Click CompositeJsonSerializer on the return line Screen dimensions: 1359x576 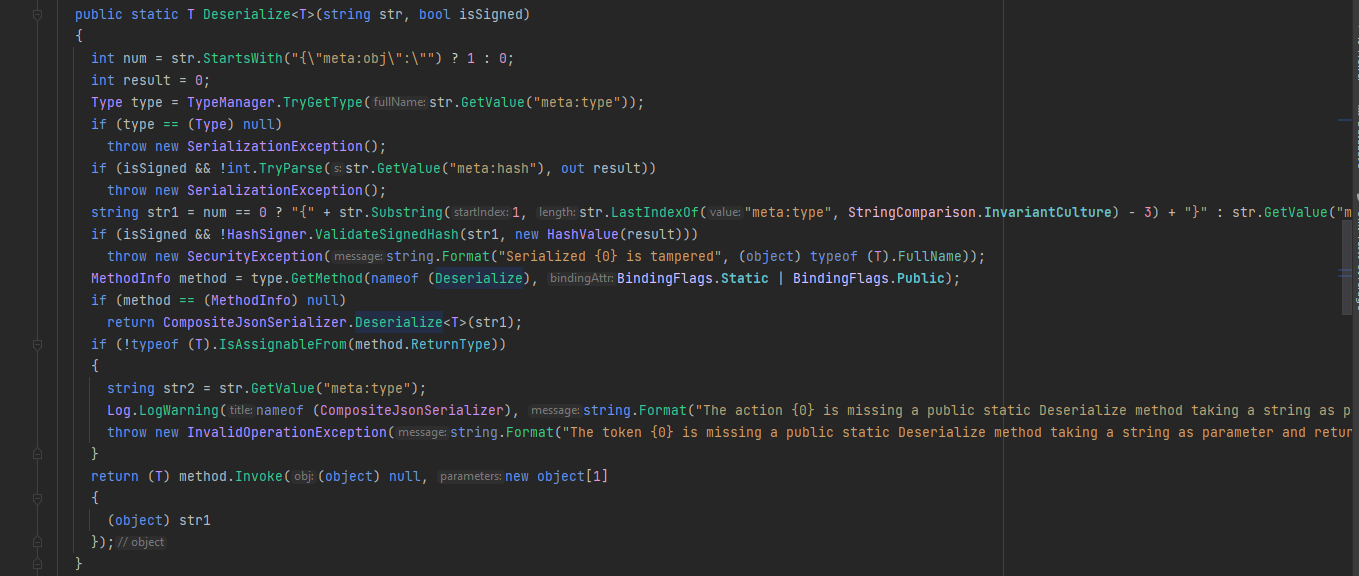click(255, 322)
